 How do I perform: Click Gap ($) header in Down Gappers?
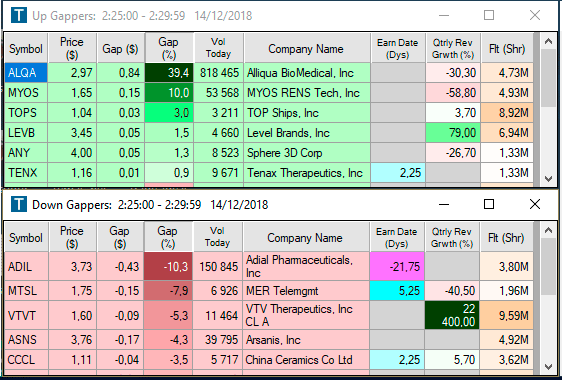[120, 237]
